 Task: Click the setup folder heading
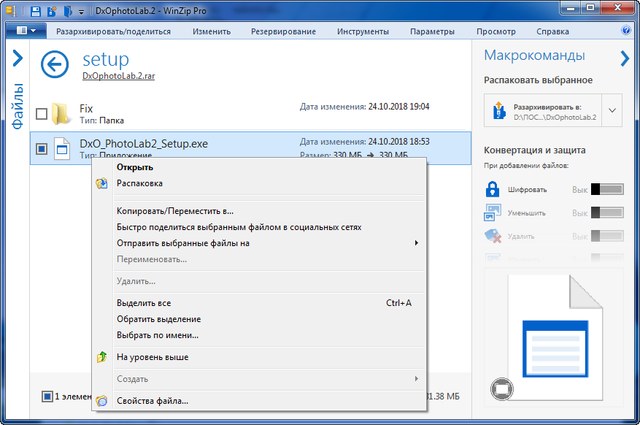[x=106, y=60]
